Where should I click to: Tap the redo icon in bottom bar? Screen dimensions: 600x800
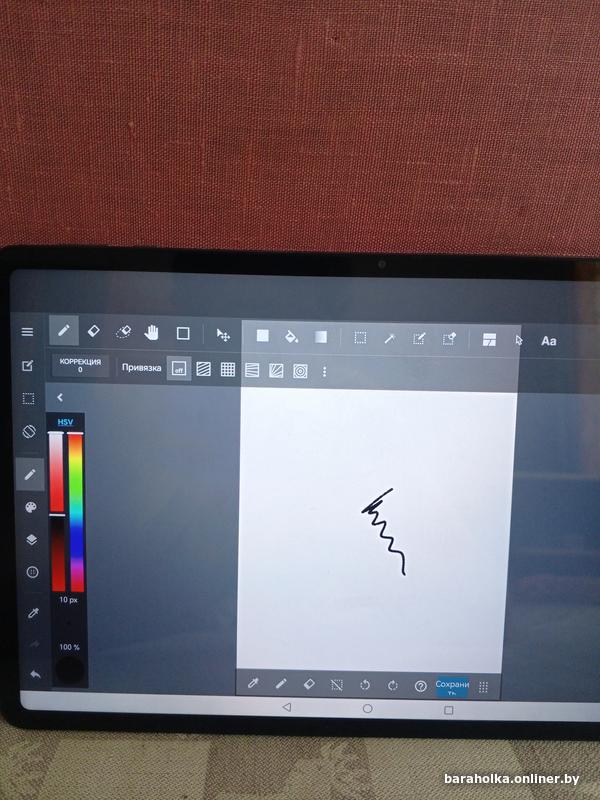pos(392,686)
